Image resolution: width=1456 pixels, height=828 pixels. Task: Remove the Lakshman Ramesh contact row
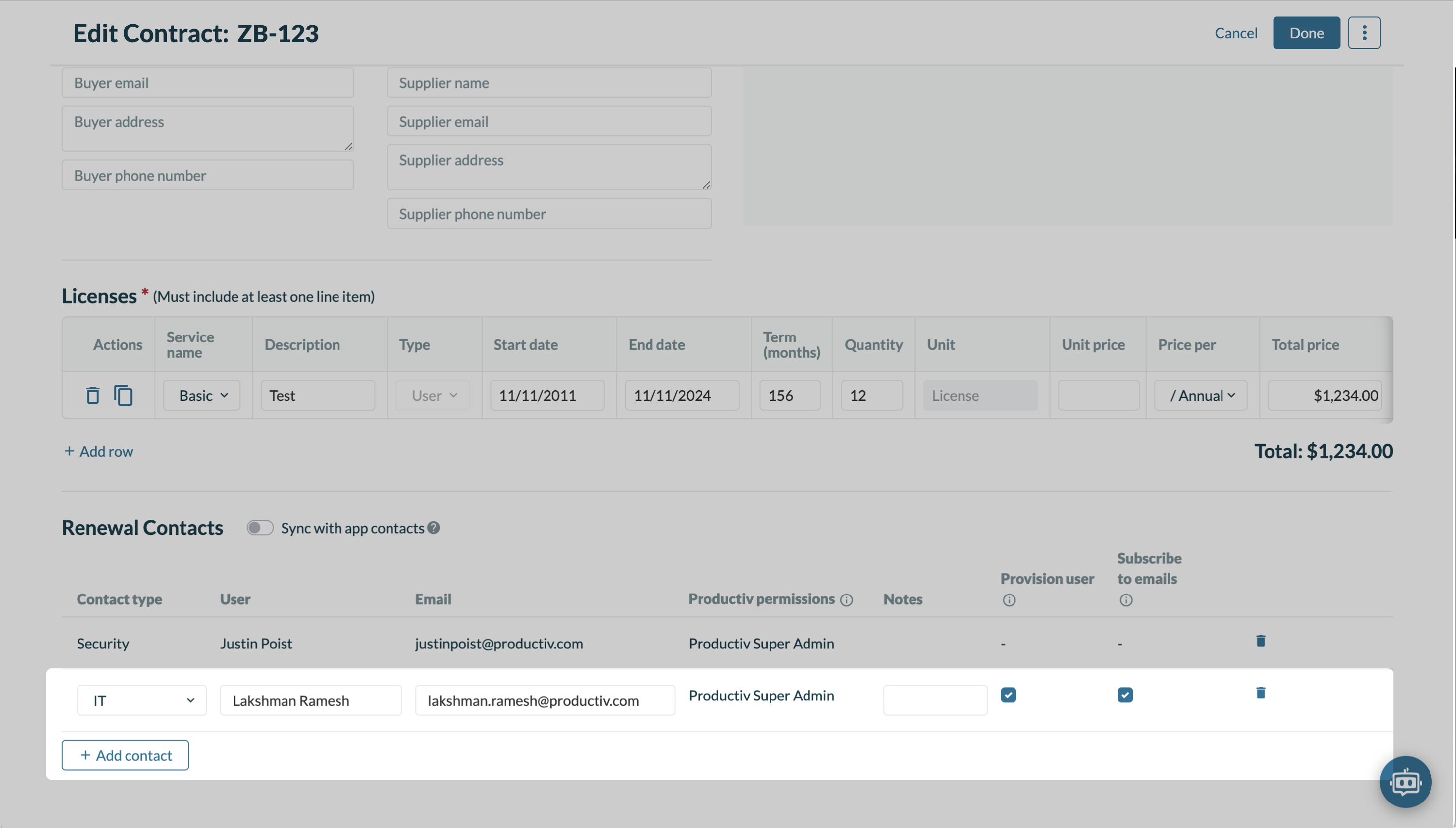click(1260, 693)
